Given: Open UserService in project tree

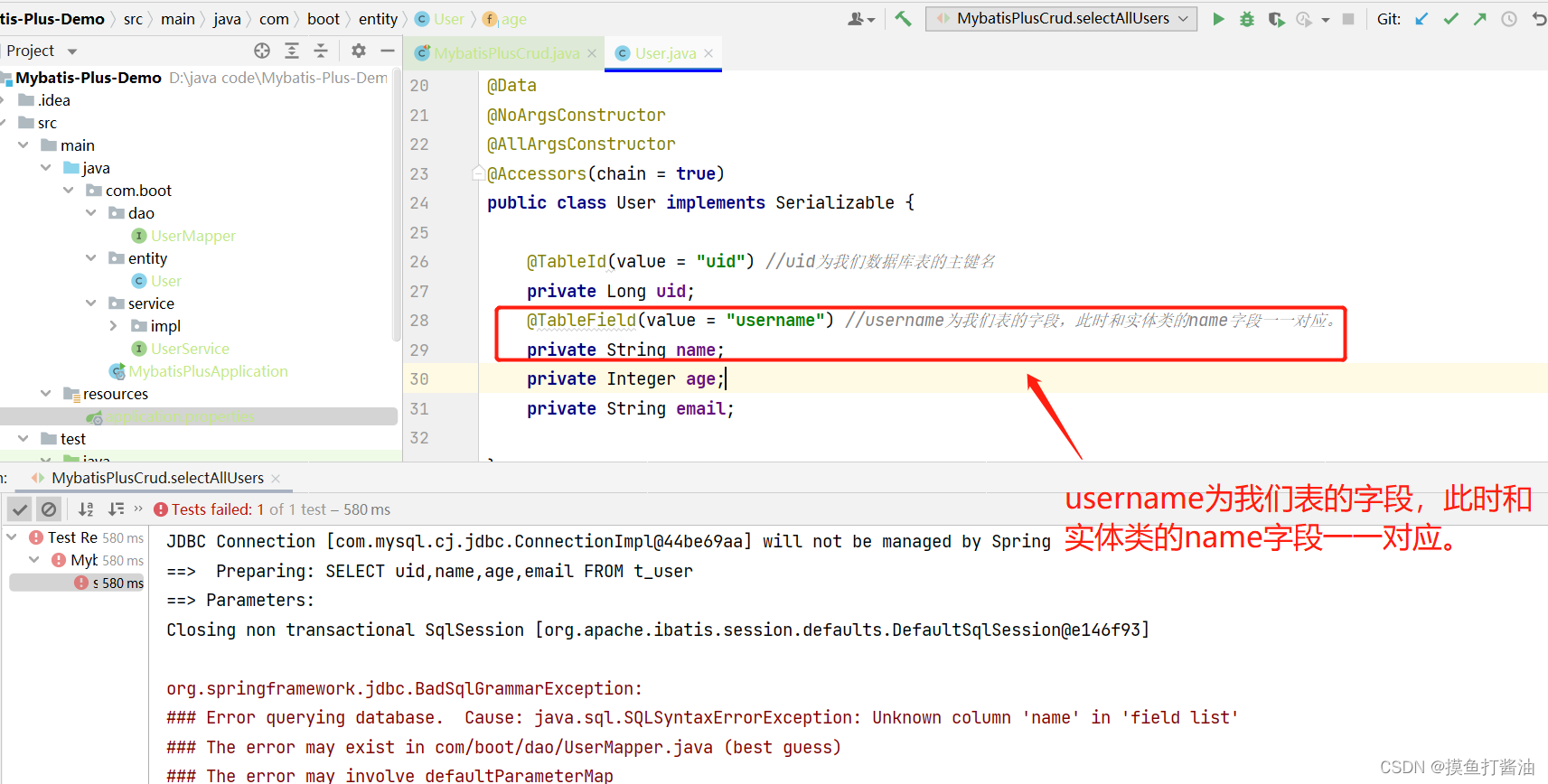Looking at the screenshot, I should pos(181,349).
